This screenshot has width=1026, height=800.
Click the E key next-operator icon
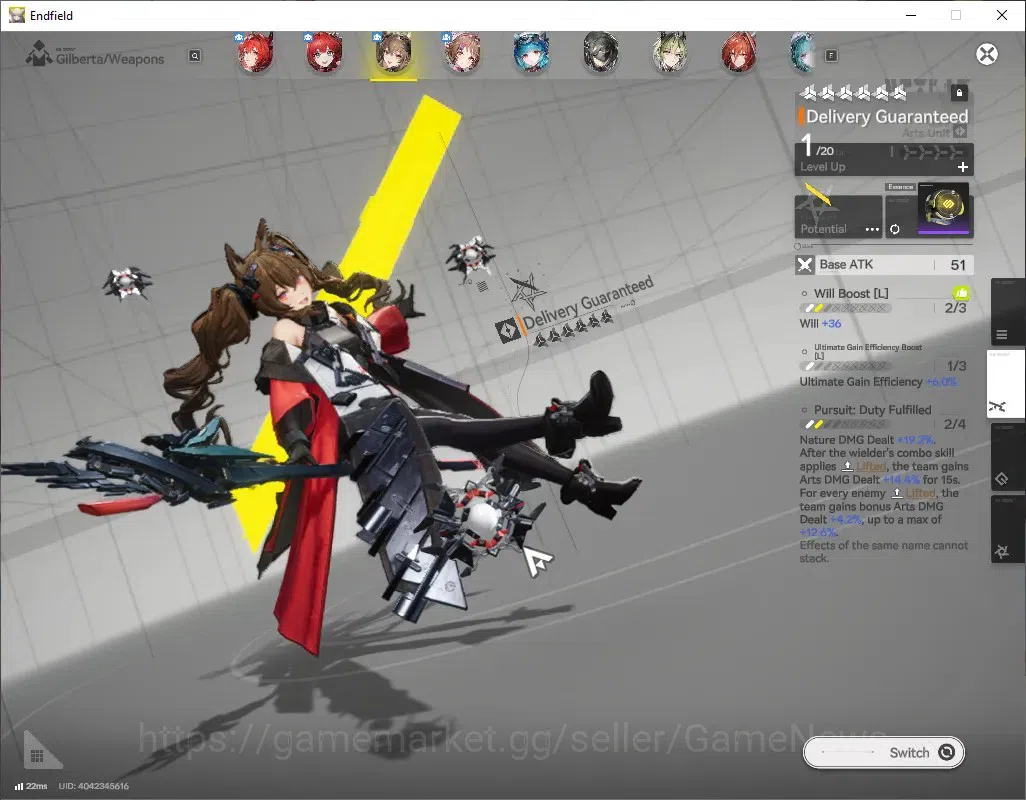point(831,56)
